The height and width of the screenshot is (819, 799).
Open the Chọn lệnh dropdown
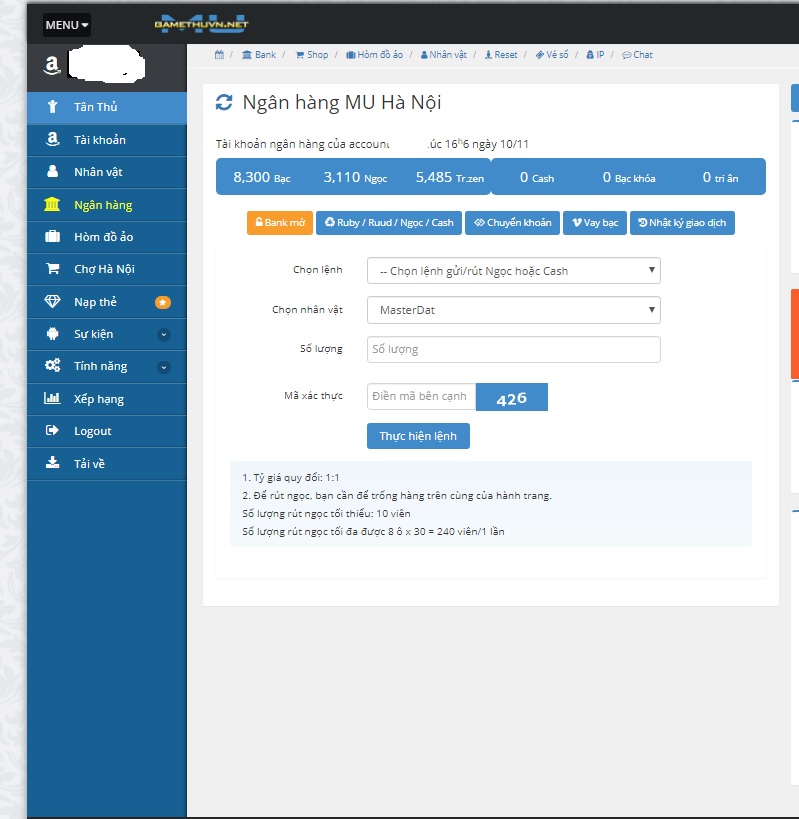pos(513,270)
